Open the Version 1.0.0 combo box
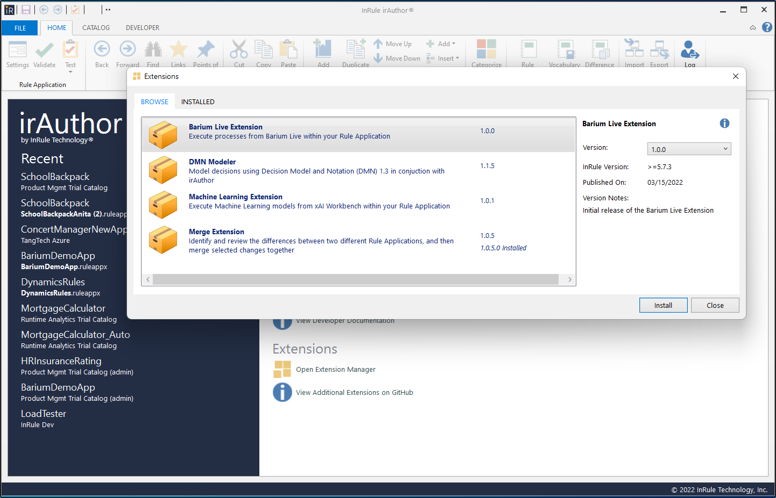 pos(689,149)
